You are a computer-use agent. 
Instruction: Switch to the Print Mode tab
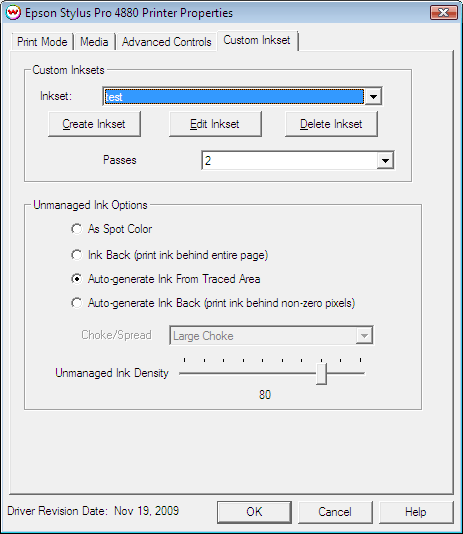coord(42,42)
